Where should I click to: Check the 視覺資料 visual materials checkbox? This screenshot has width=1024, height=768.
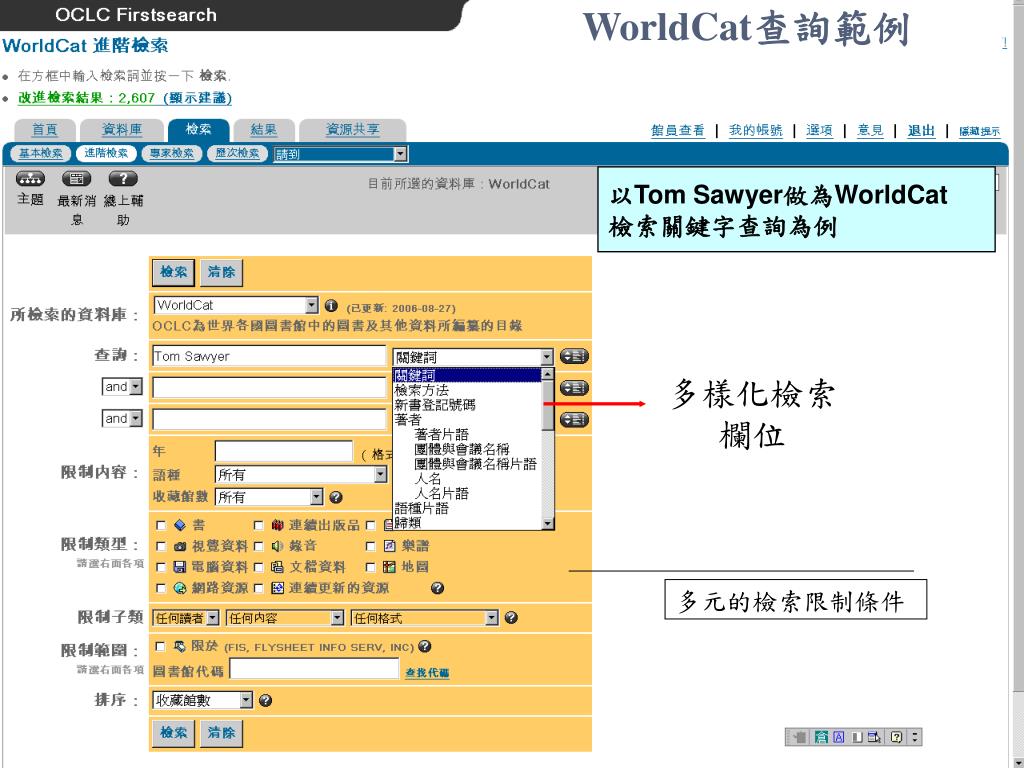click(161, 546)
